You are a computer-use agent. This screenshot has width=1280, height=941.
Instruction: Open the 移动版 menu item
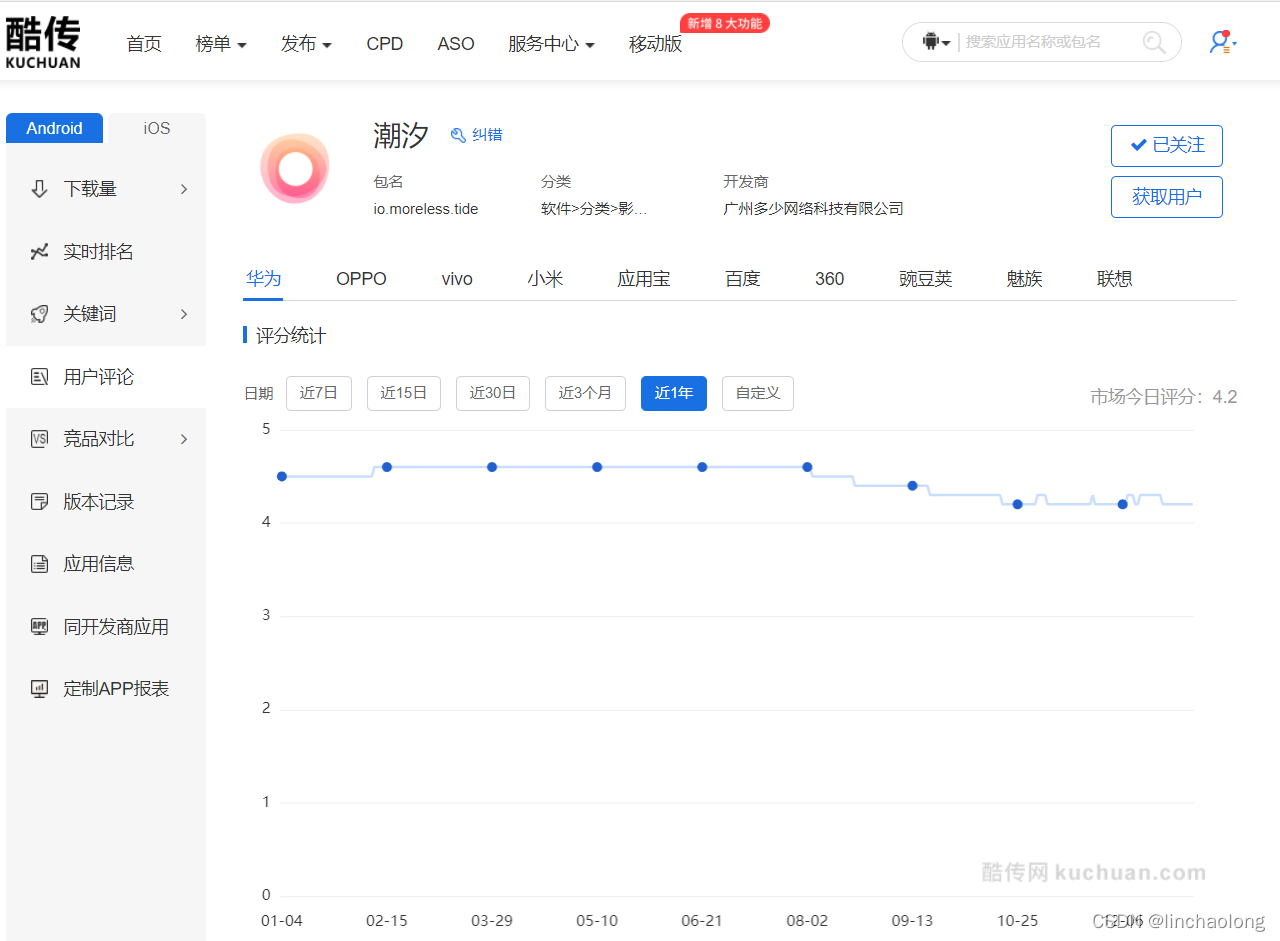point(655,44)
